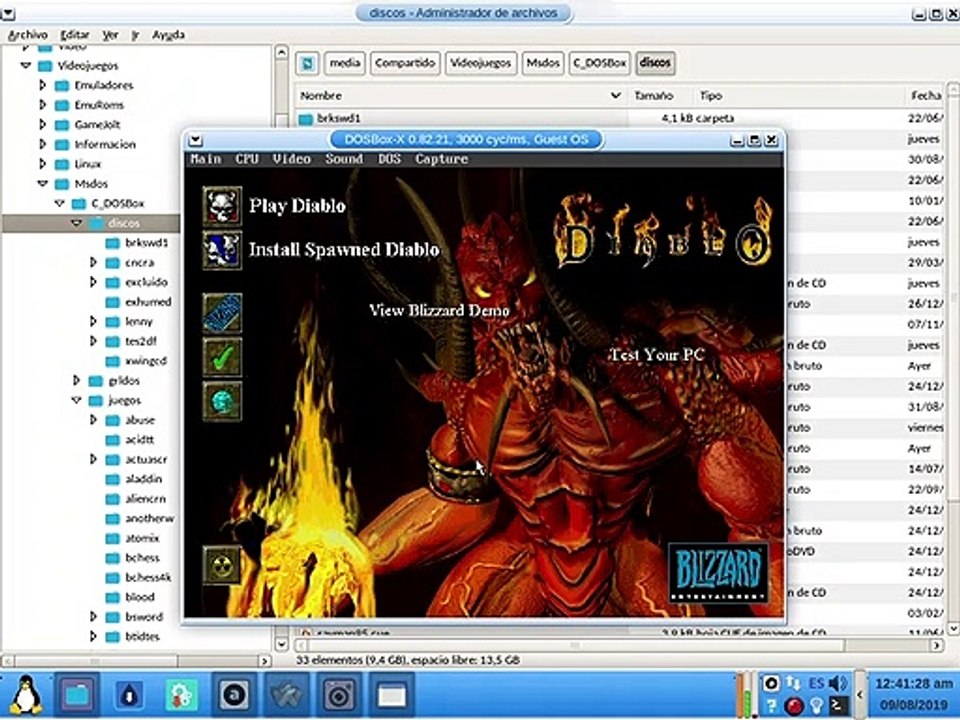Open the Ayuda menu
Viewport: 960px width, 720px height.
168,35
